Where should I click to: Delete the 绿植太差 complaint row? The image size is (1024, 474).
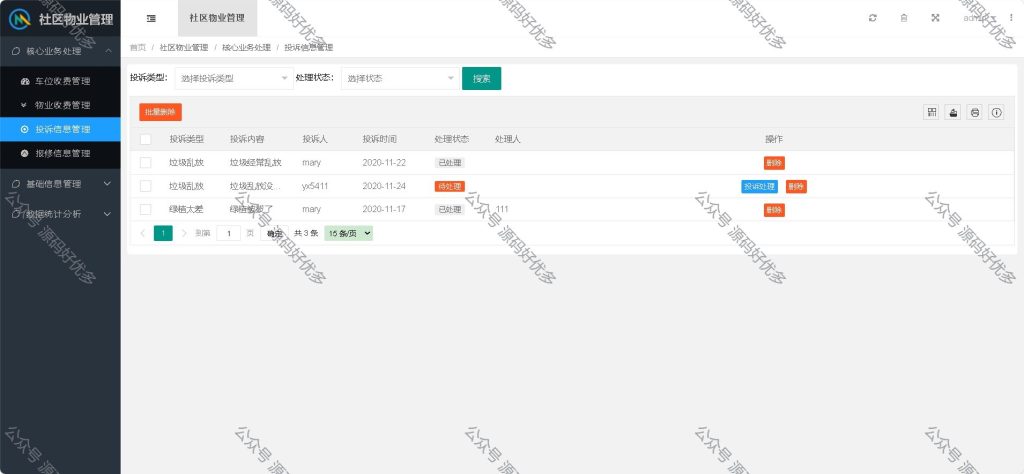point(774,210)
